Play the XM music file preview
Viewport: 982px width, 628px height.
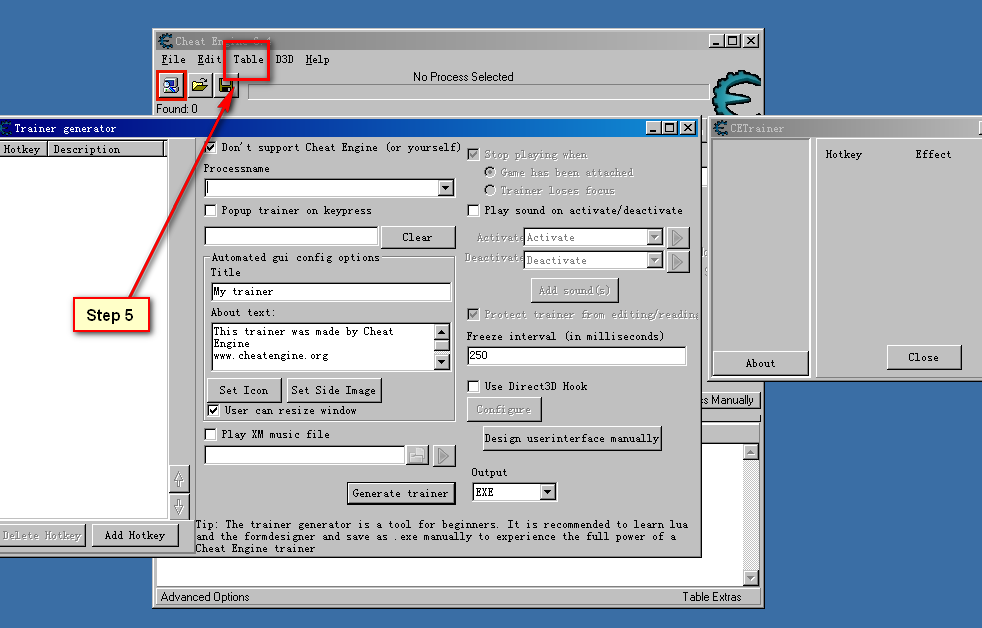pos(443,455)
